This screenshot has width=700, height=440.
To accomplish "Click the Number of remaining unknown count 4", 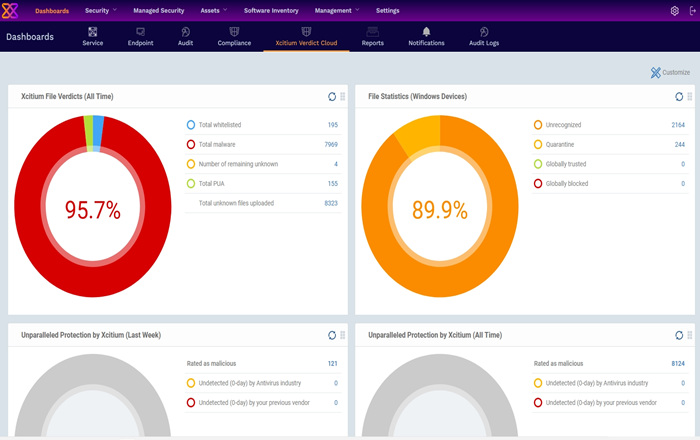I will tap(336, 164).
